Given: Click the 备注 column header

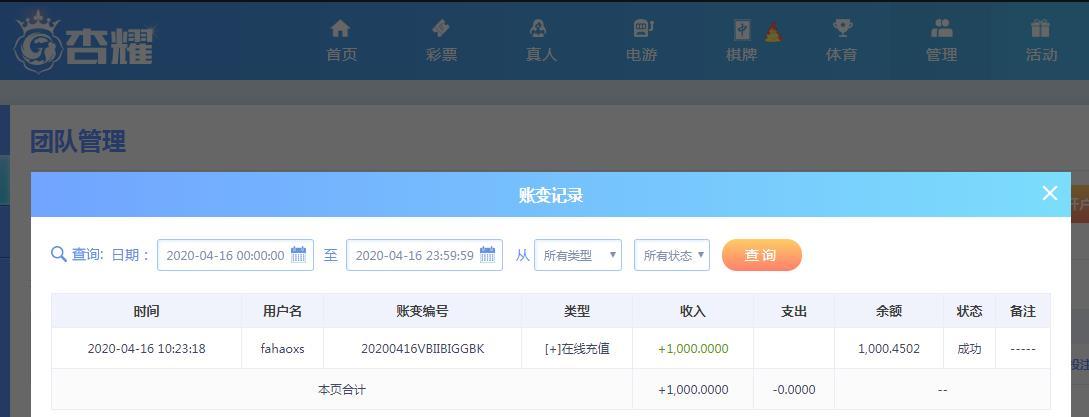Looking at the screenshot, I should click(x=1023, y=311).
